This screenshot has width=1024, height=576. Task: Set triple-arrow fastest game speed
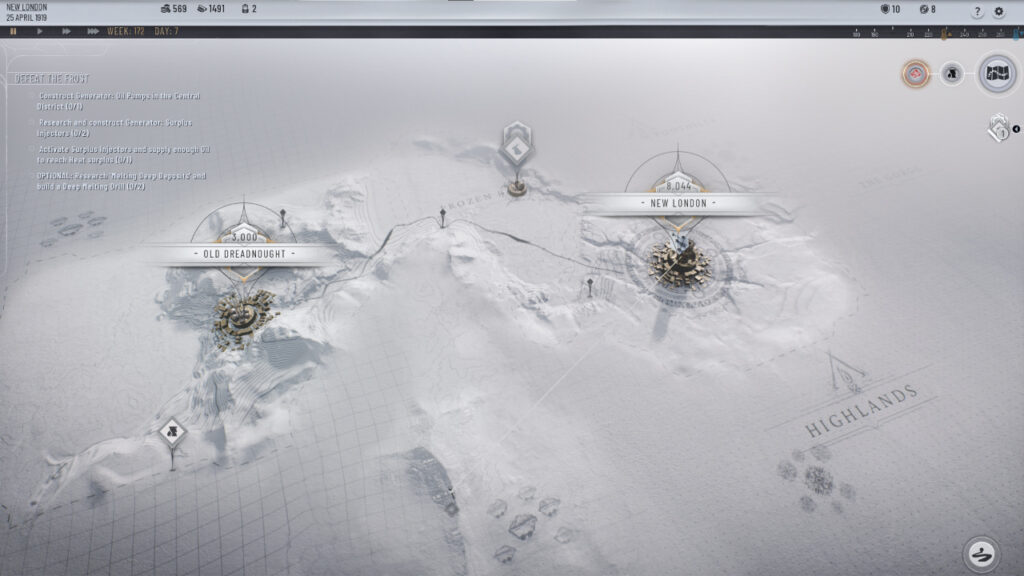click(x=93, y=31)
